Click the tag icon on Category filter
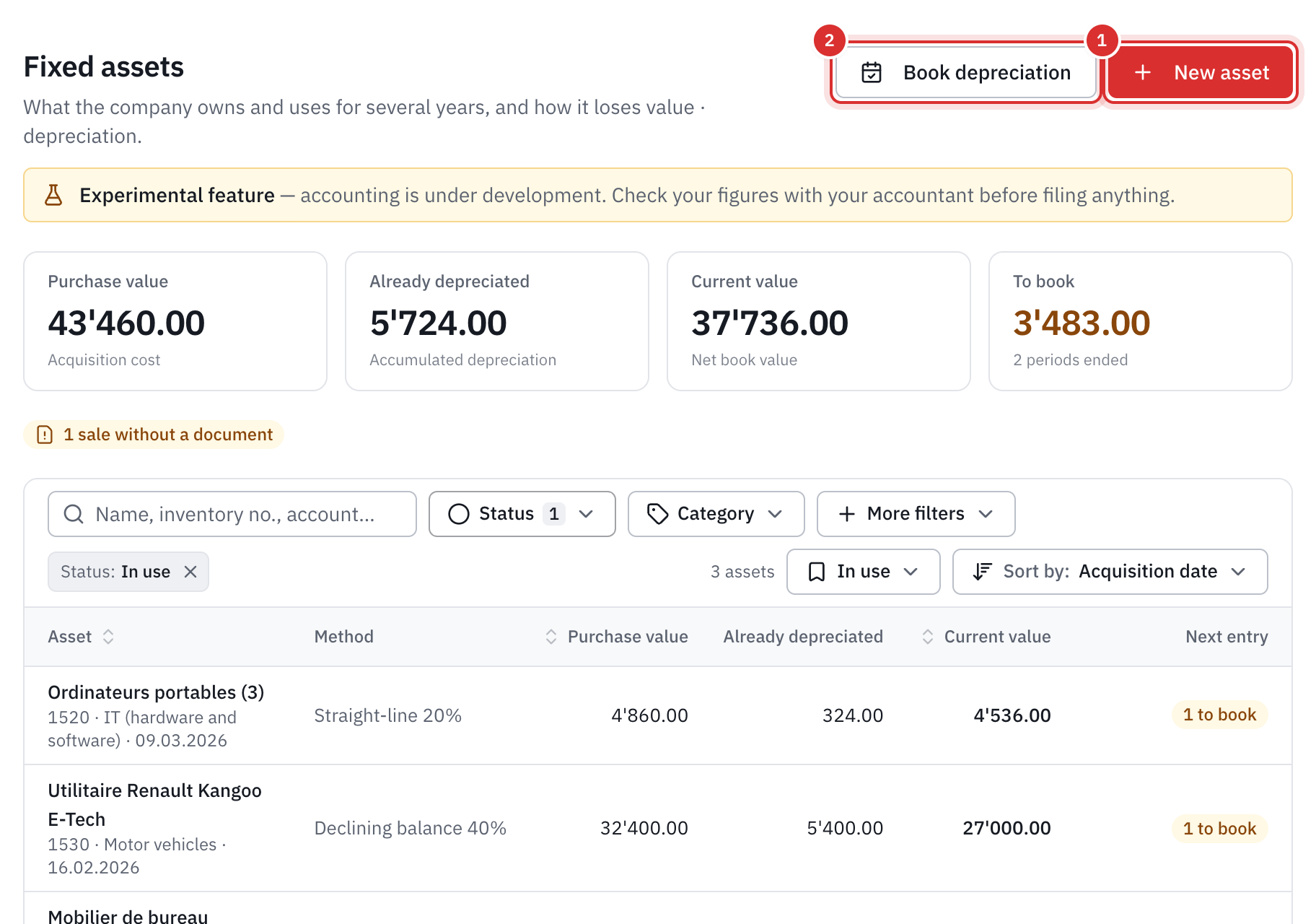The image size is (1316, 924). (x=657, y=514)
